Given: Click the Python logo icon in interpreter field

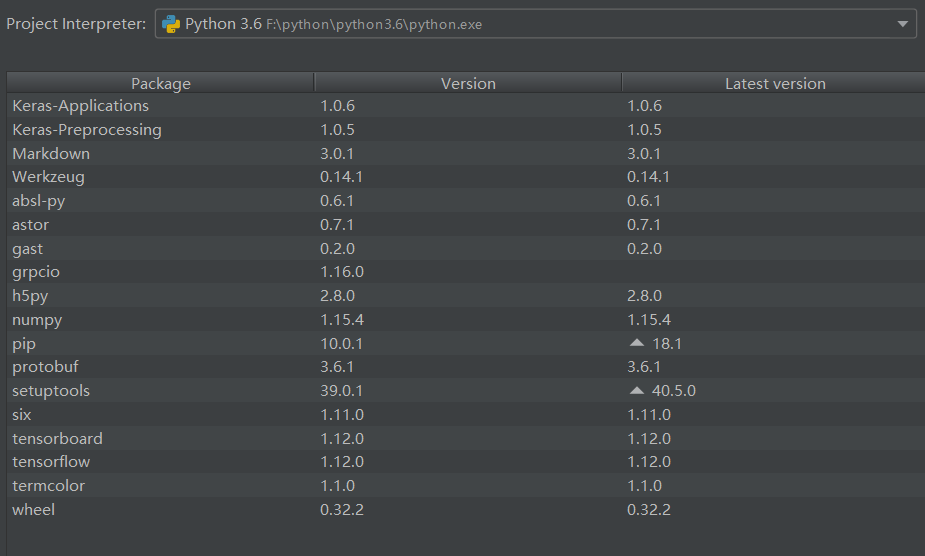Looking at the screenshot, I should (171, 24).
